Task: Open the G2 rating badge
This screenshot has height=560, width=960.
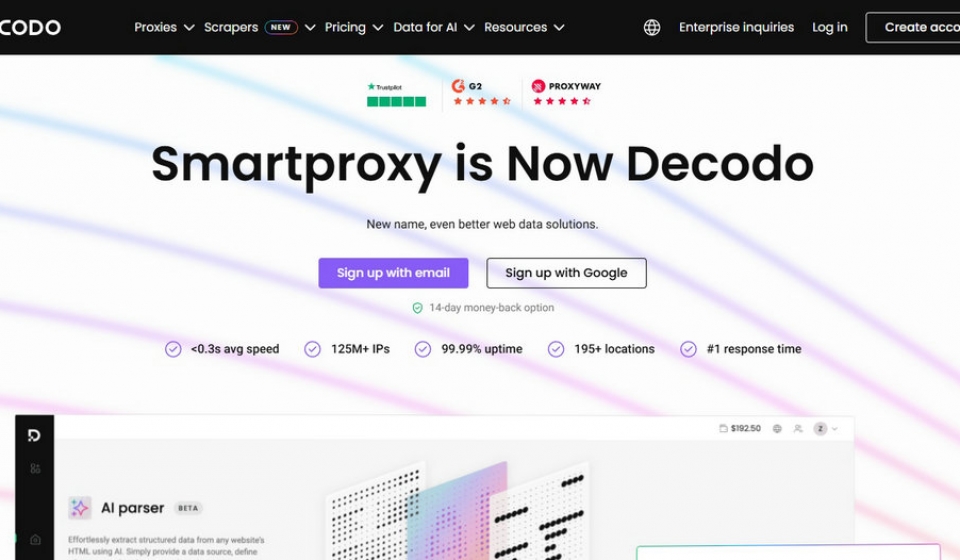Action: tap(481, 94)
